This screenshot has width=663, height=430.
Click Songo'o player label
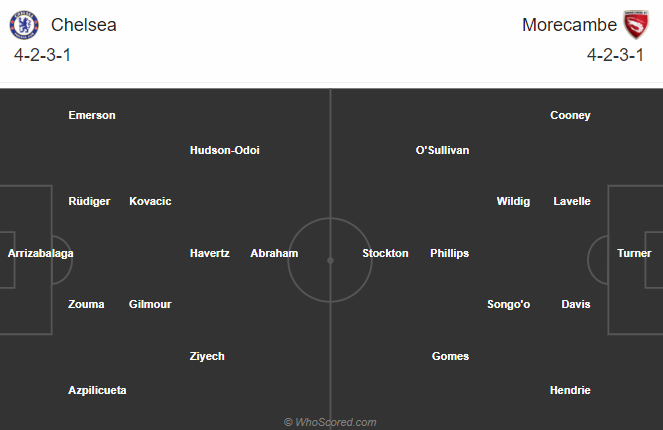pyautogui.click(x=508, y=304)
